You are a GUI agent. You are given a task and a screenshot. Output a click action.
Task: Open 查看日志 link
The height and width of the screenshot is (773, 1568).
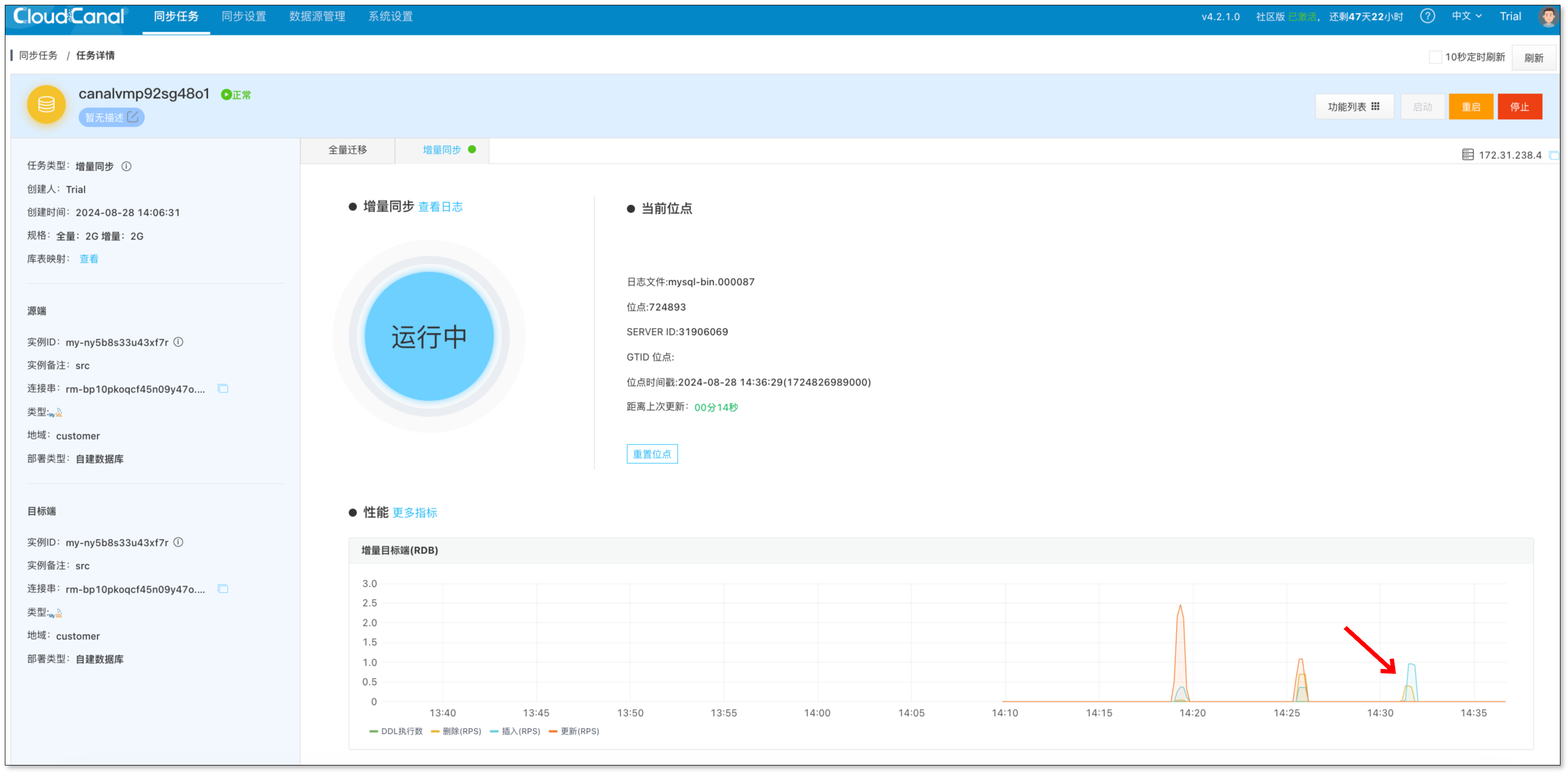(x=440, y=207)
